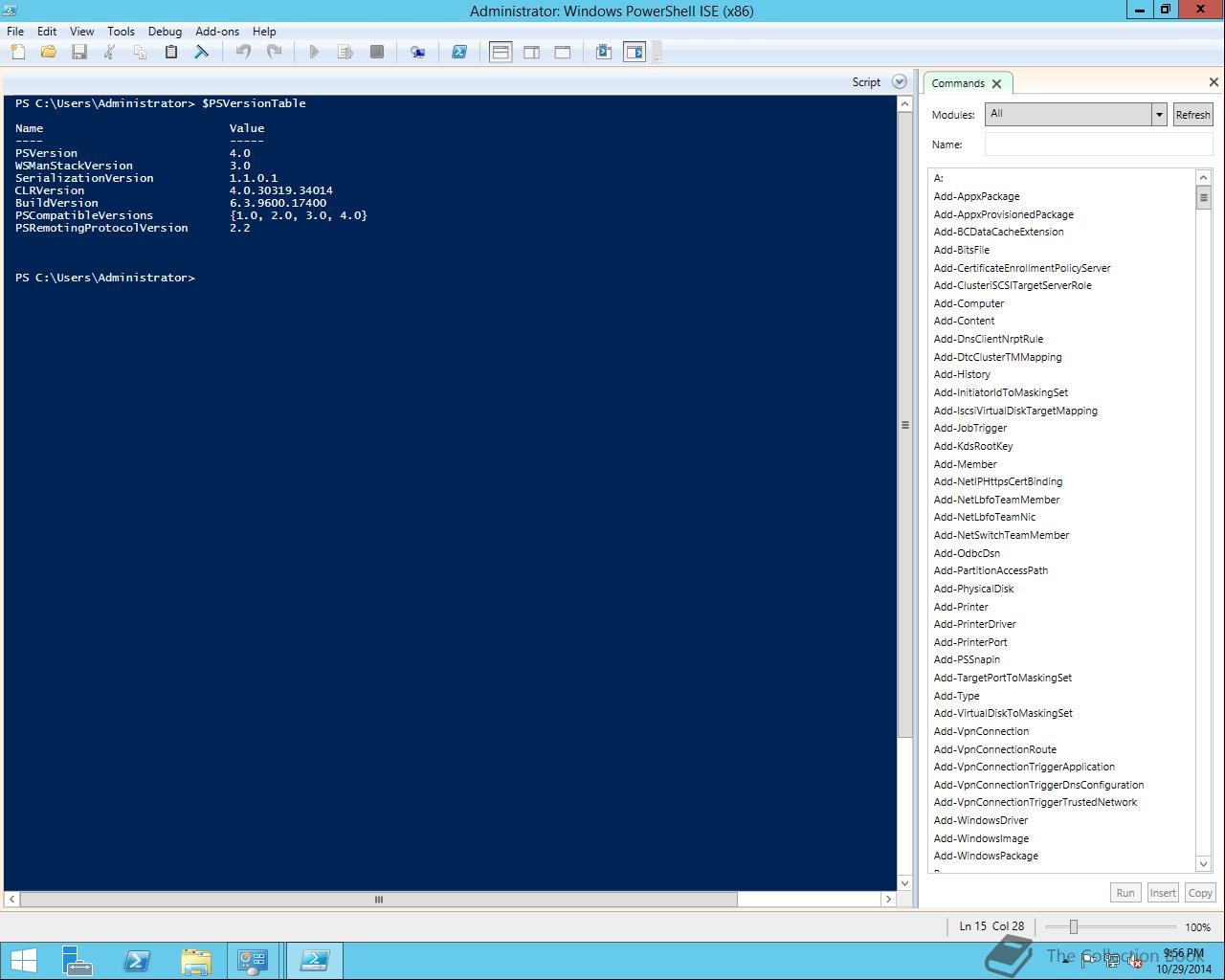Open Control Panel taskbar icon
1225x980 pixels.
[253, 961]
